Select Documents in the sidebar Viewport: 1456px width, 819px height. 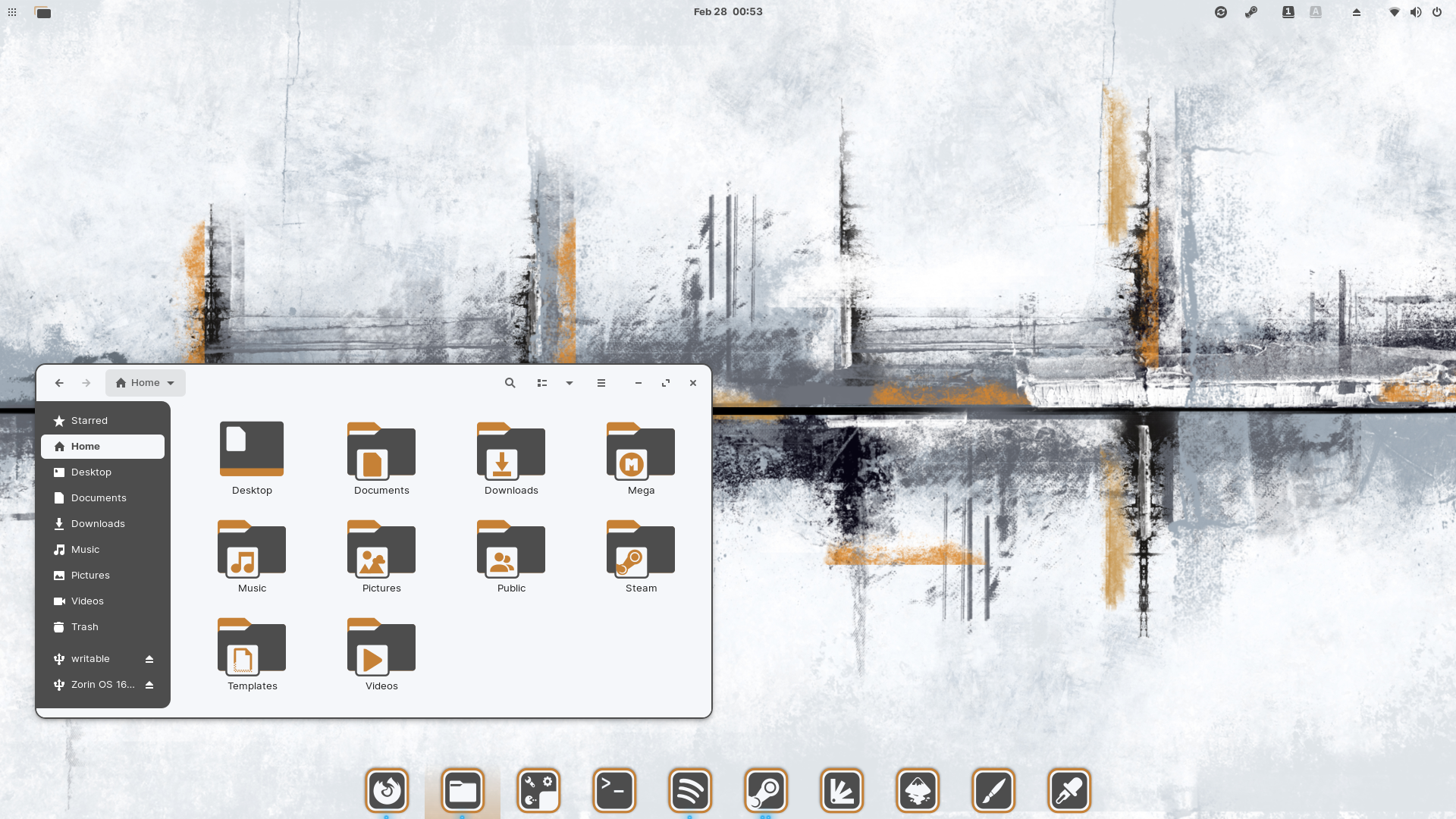[102, 498]
